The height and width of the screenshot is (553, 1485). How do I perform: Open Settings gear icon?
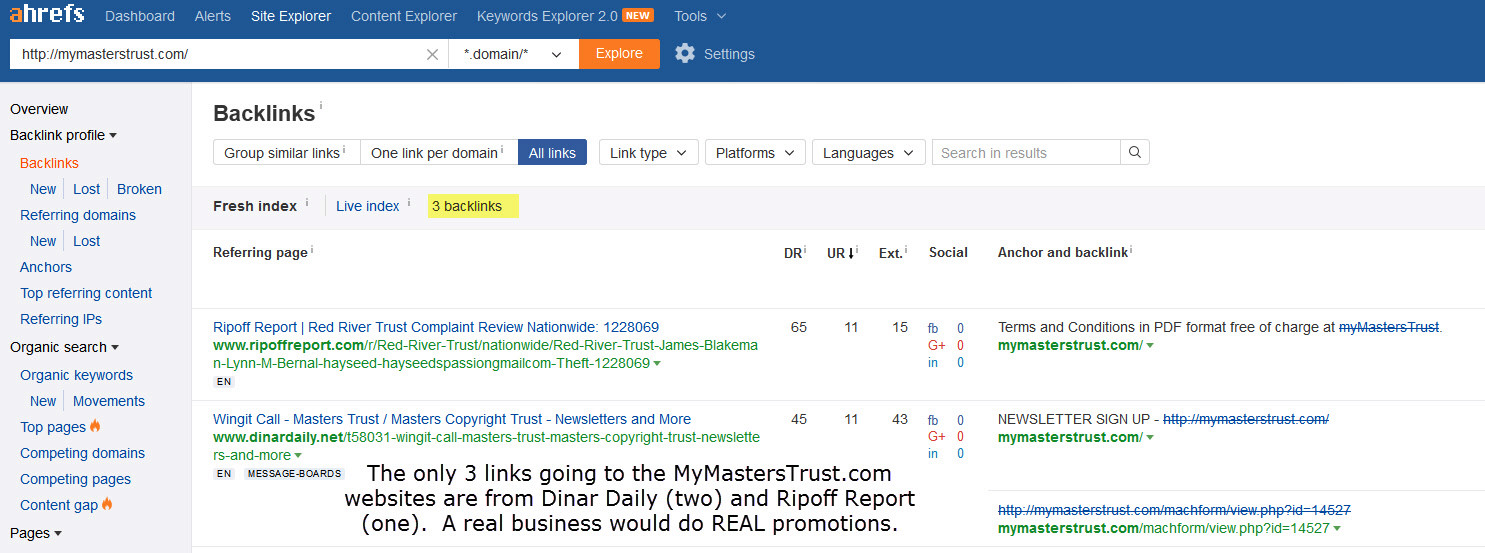[x=685, y=54]
